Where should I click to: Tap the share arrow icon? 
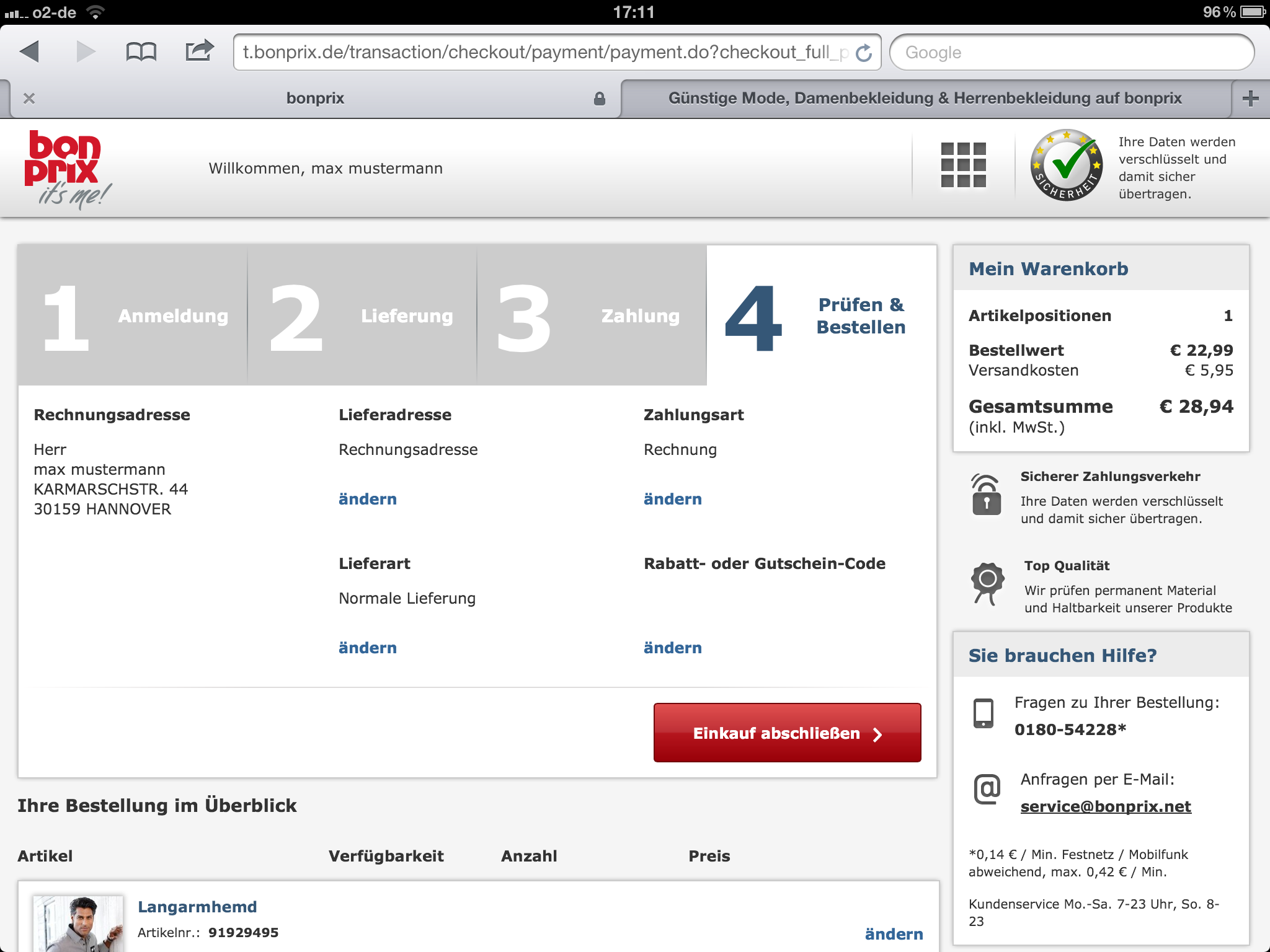point(199,51)
